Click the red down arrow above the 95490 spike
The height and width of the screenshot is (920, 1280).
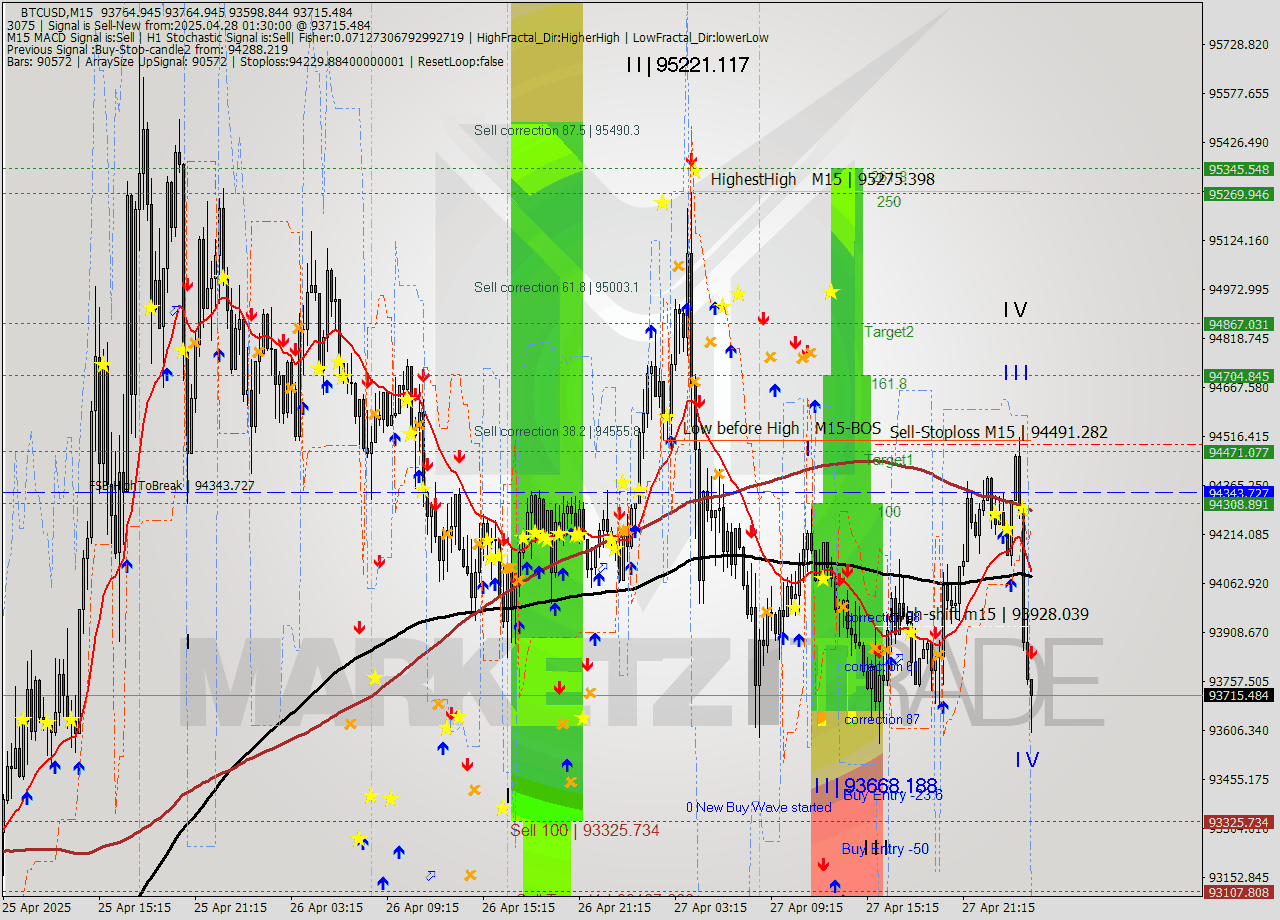click(x=690, y=158)
